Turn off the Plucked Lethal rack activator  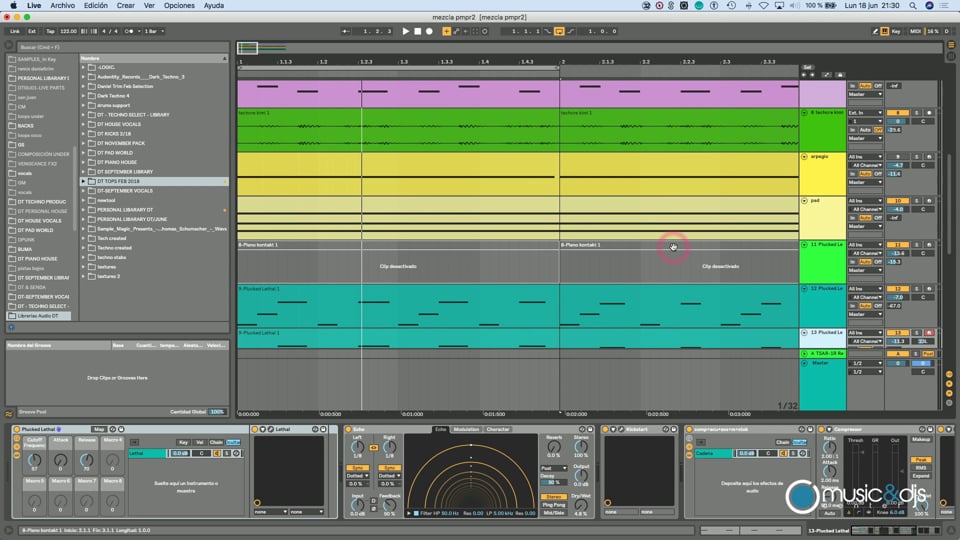pyautogui.click(x=17, y=429)
